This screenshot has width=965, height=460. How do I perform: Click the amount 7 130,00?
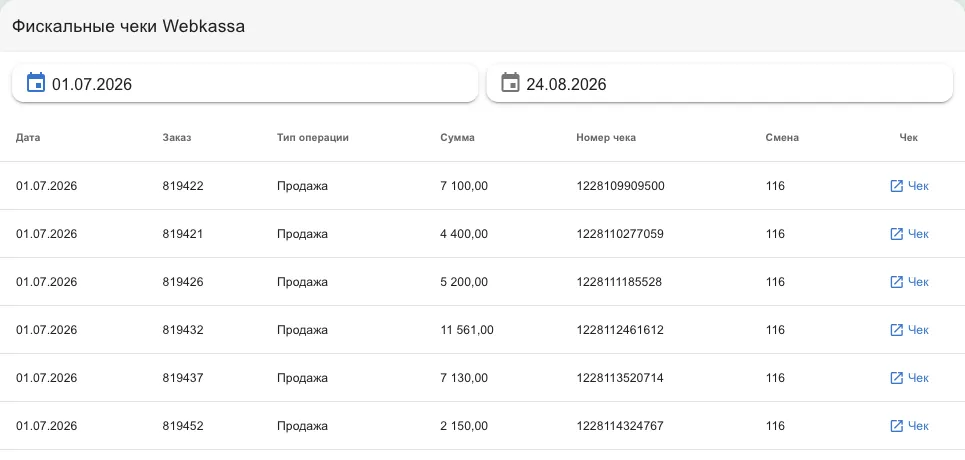tap(464, 378)
